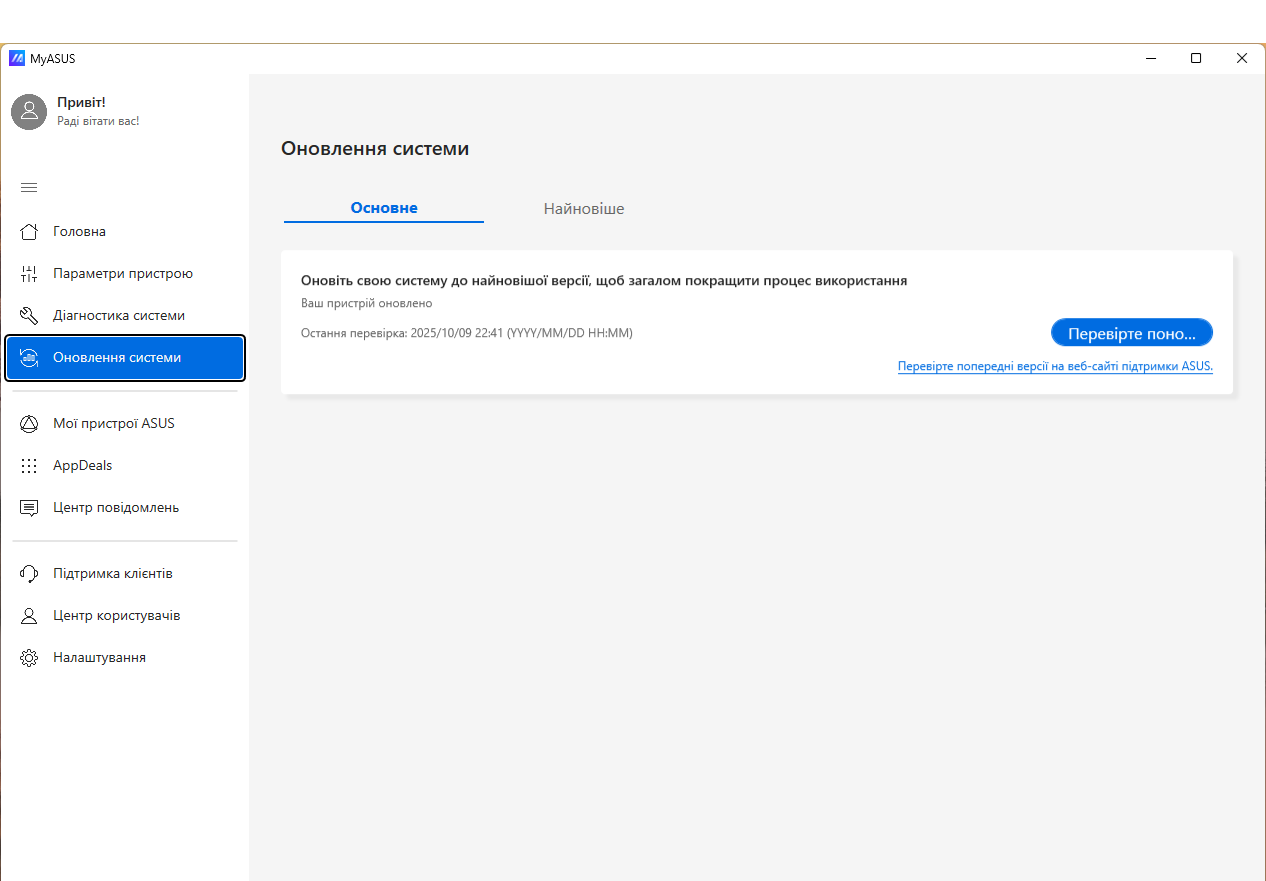Click the message icon for Центр повідомлень

tap(29, 508)
